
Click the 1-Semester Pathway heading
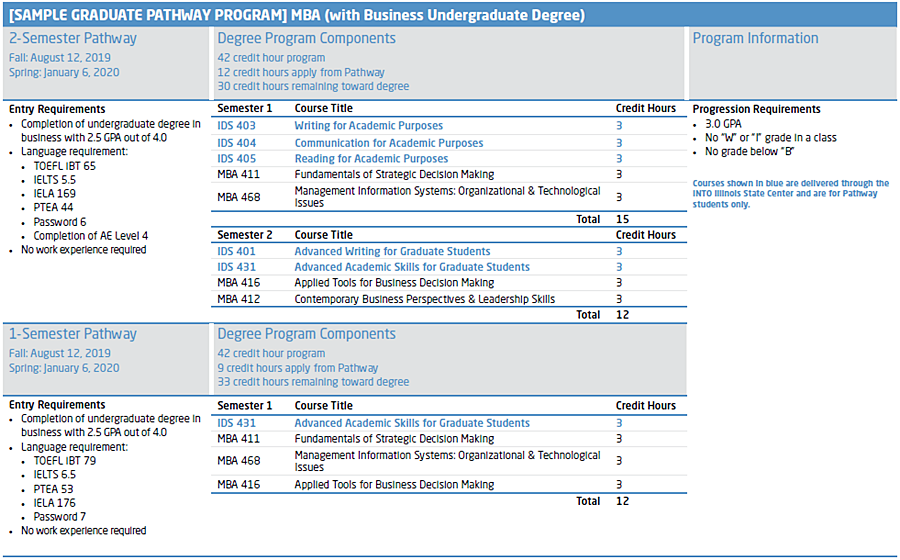[x=73, y=335]
